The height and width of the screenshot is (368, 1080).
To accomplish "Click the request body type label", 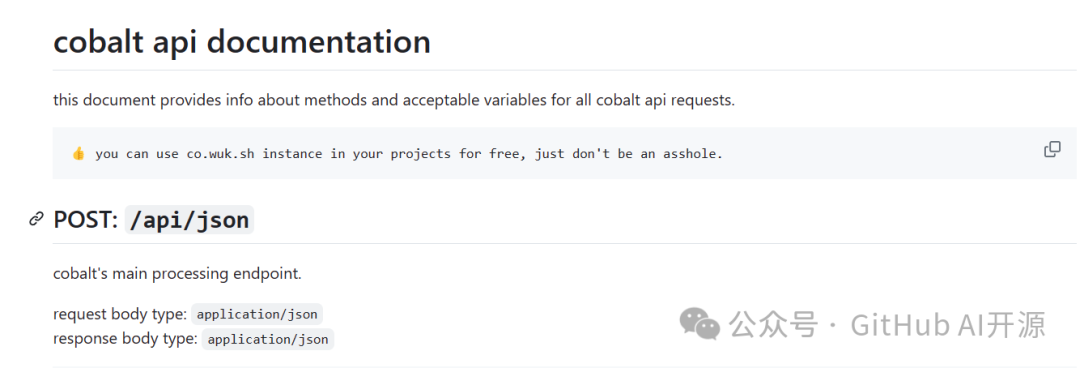I will coord(120,315).
